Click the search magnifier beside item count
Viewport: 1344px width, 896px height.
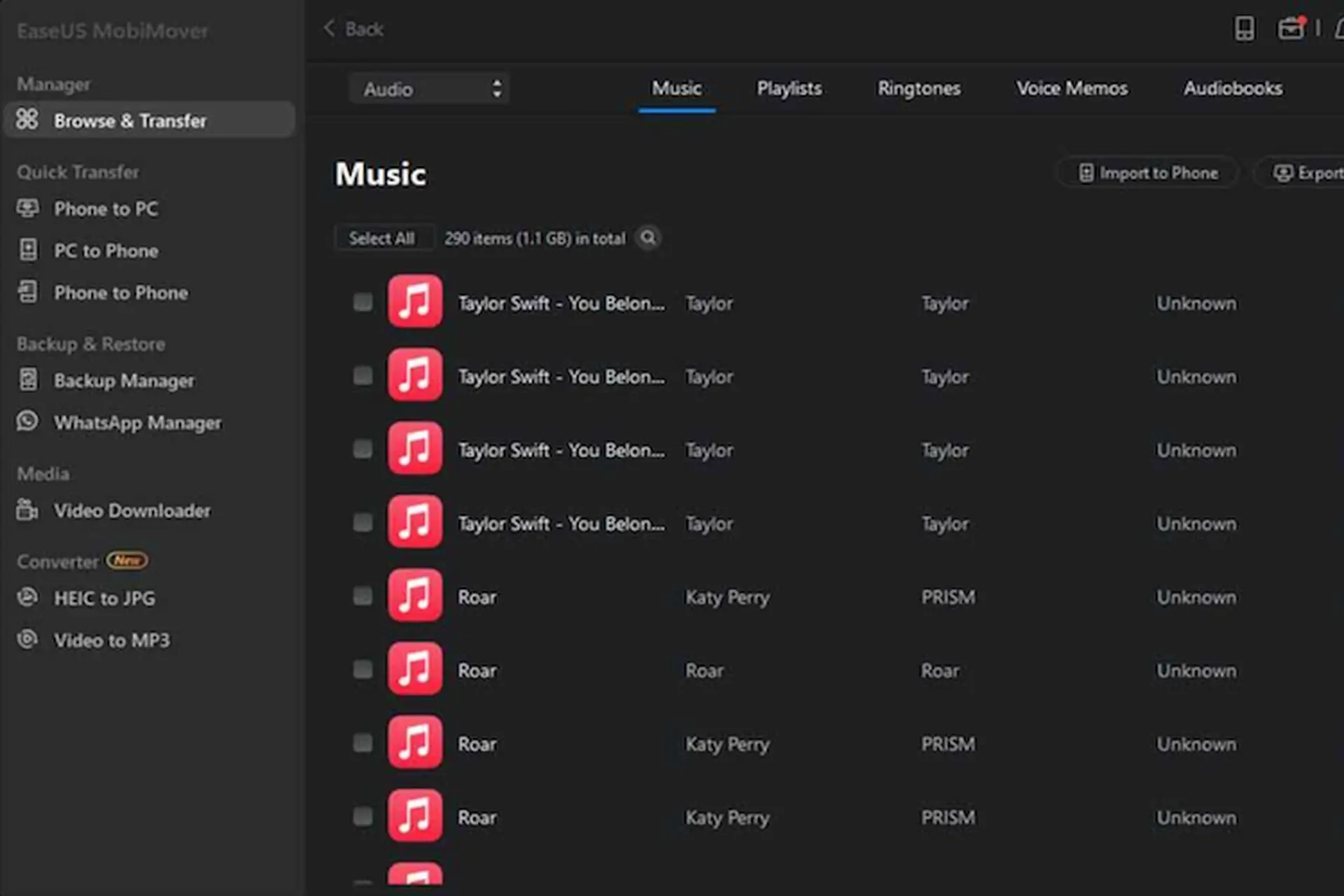point(648,238)
